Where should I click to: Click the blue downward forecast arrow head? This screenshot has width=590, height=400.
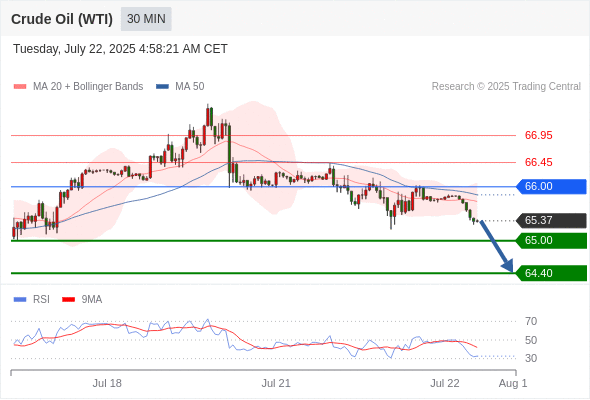tap(508, 266)
